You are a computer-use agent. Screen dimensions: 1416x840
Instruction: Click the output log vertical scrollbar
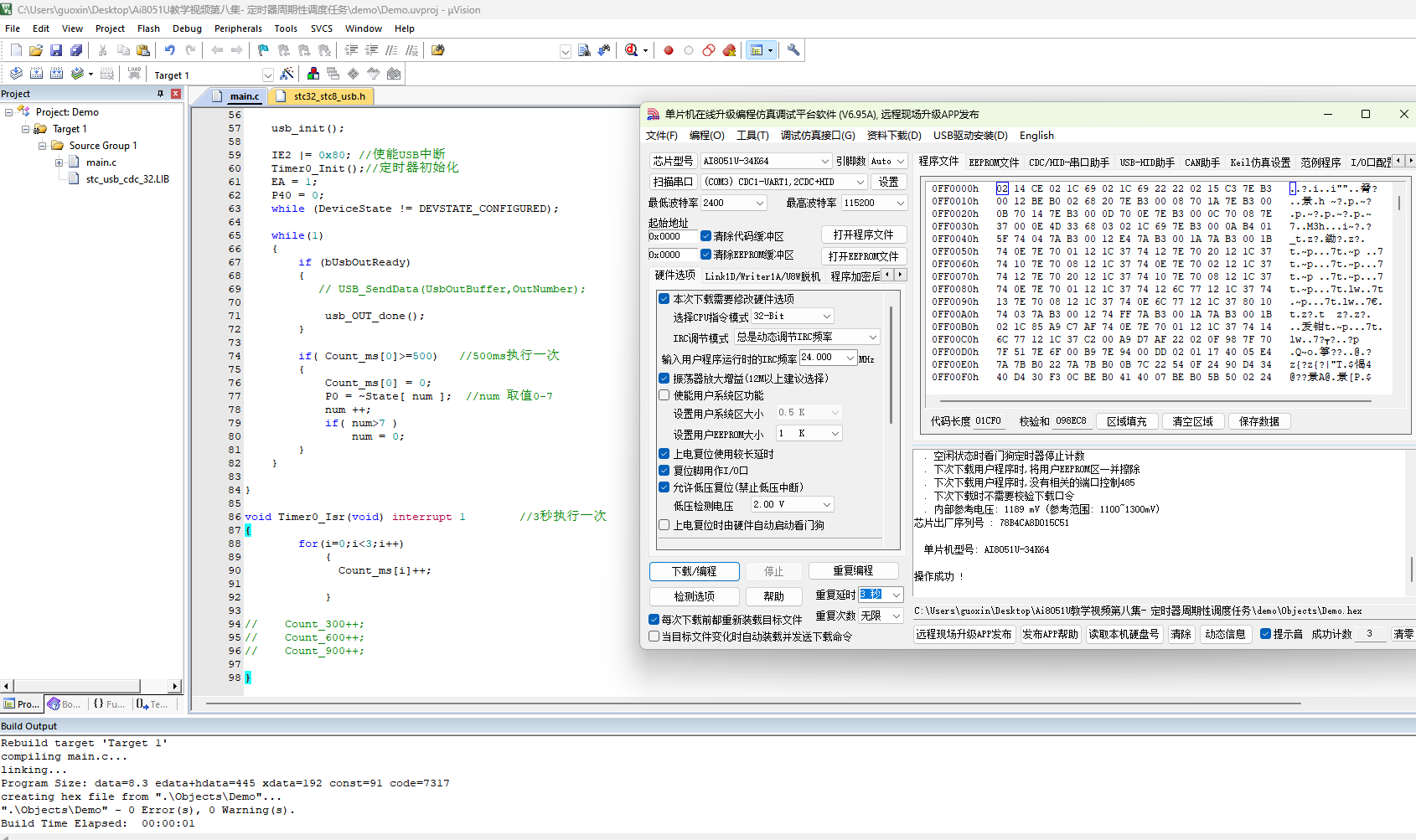[x=1410, y=570]
